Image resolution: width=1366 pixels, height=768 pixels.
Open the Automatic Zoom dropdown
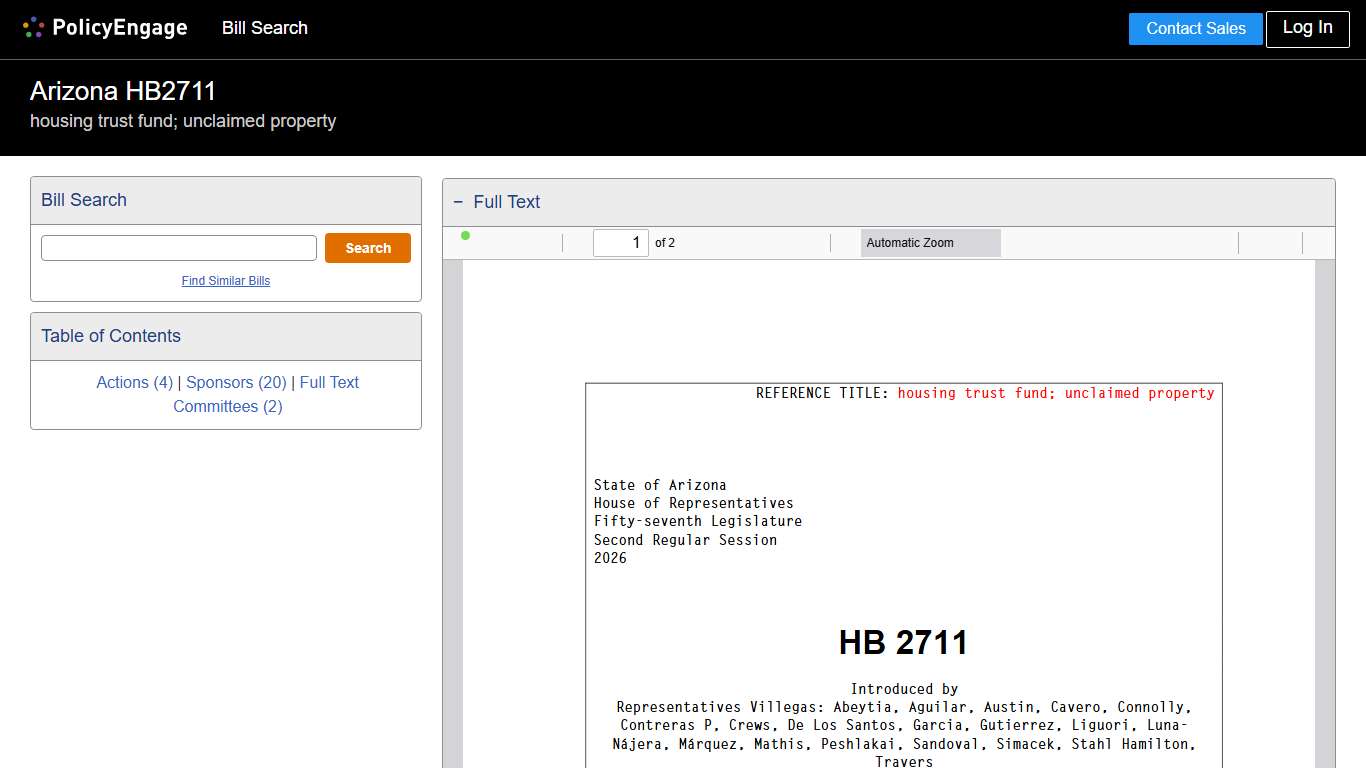(x=930, y=242)
